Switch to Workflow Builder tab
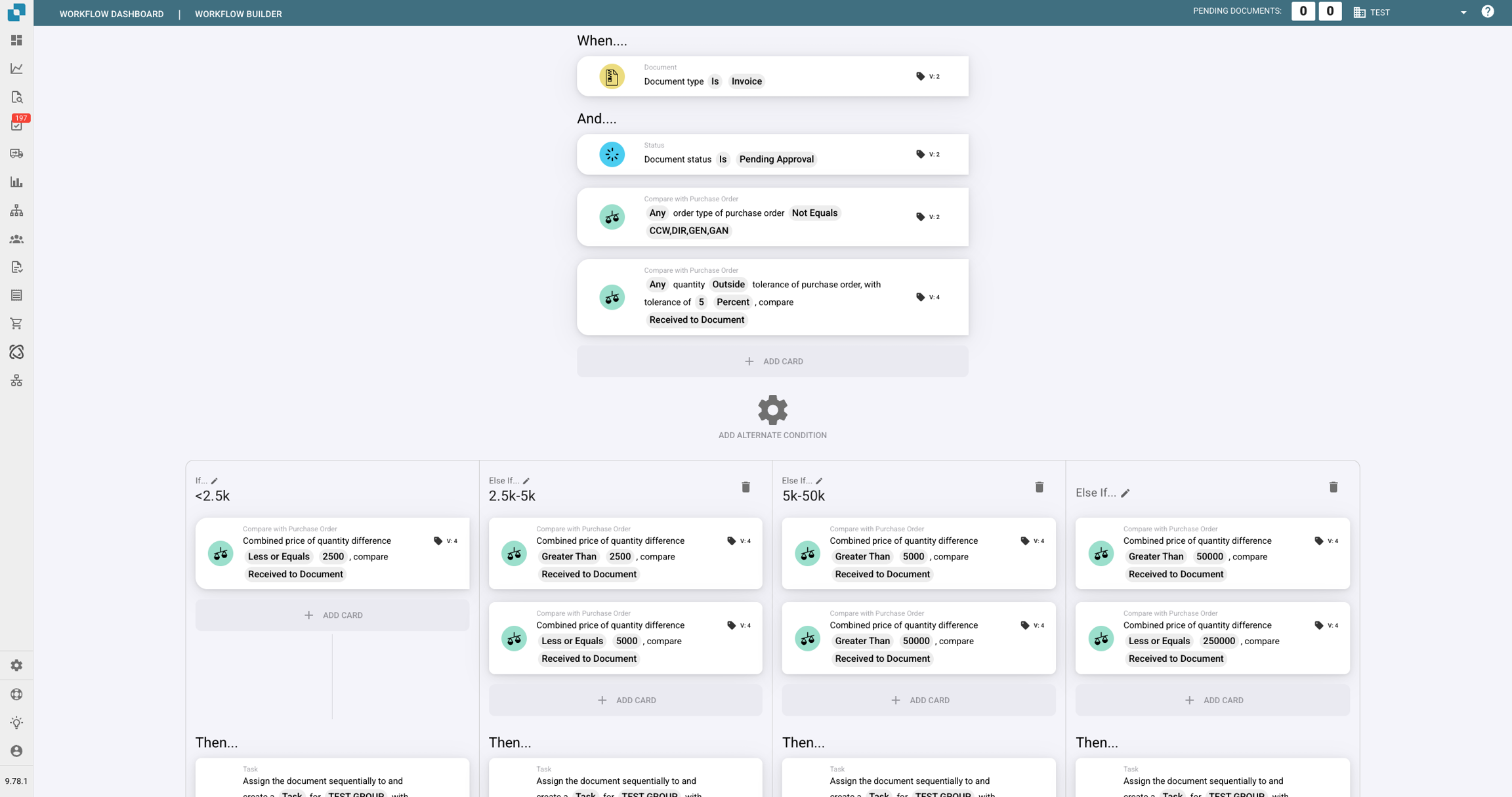 point(238,14)
